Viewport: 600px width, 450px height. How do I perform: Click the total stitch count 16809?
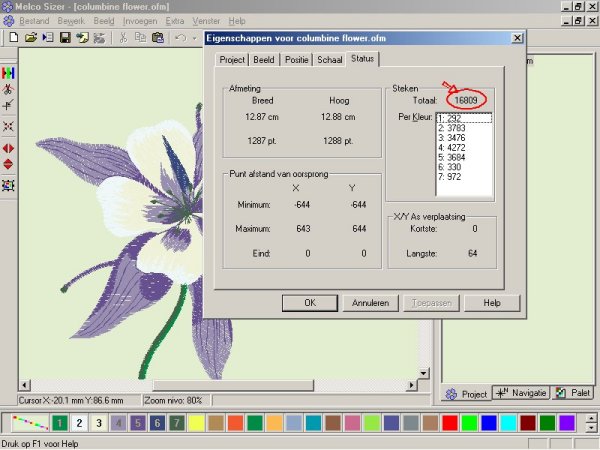click(466, 101)
